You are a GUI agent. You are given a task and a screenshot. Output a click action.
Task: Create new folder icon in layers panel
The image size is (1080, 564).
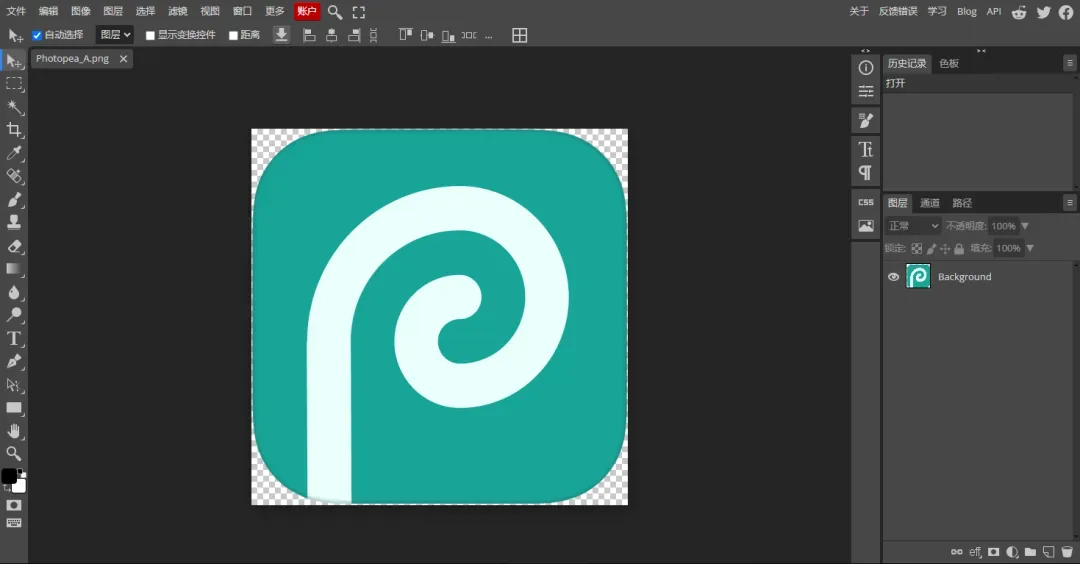tap(1030, 552)
